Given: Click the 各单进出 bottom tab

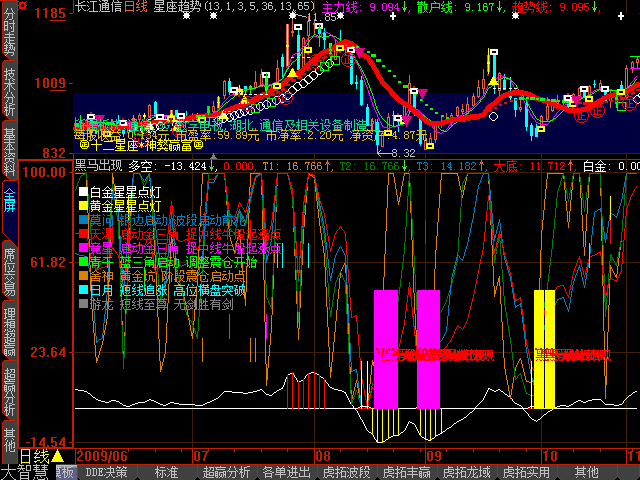Looking at the screenshot, I should pos(287,472).
